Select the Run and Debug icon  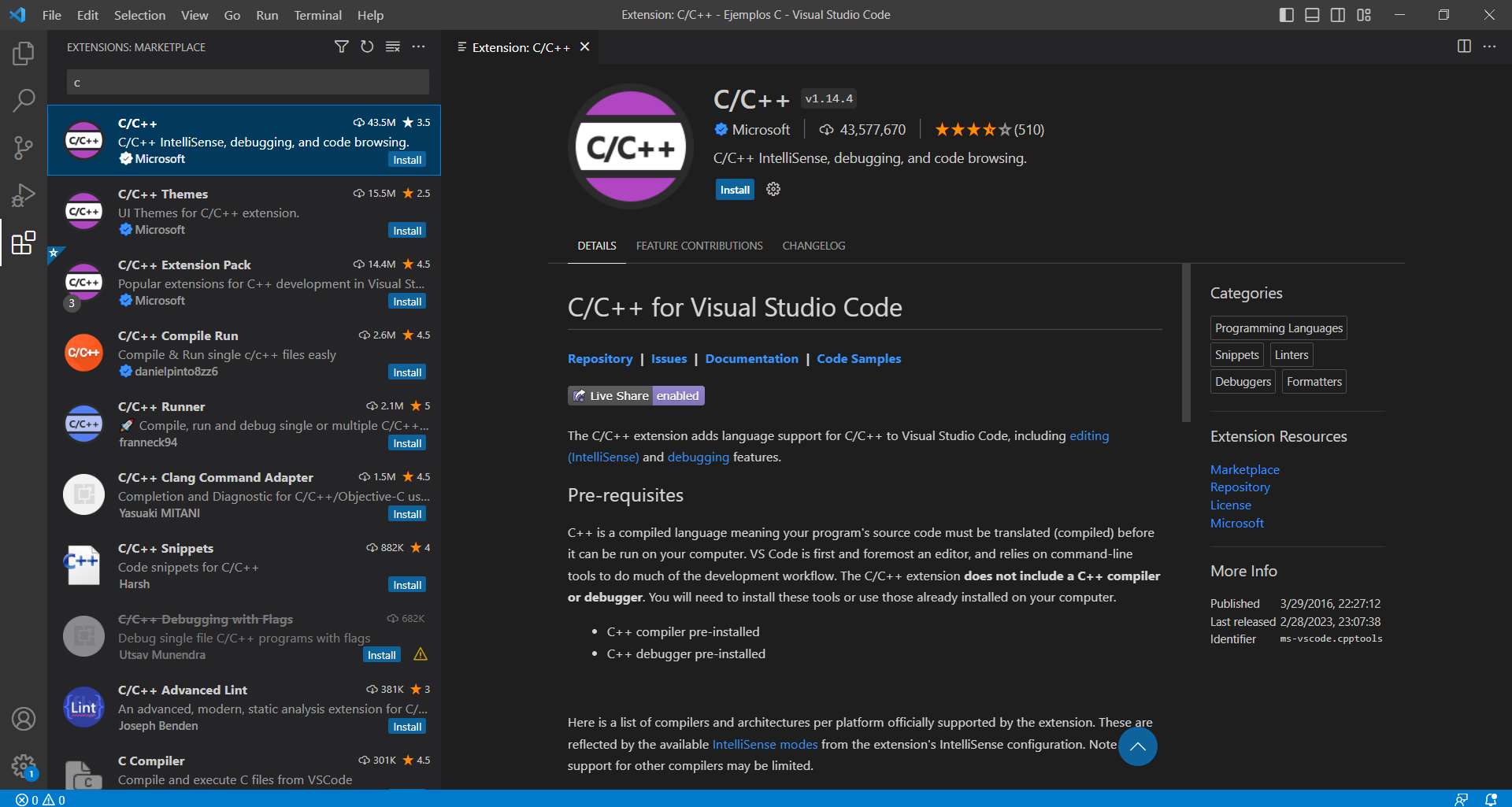[23, 194]
